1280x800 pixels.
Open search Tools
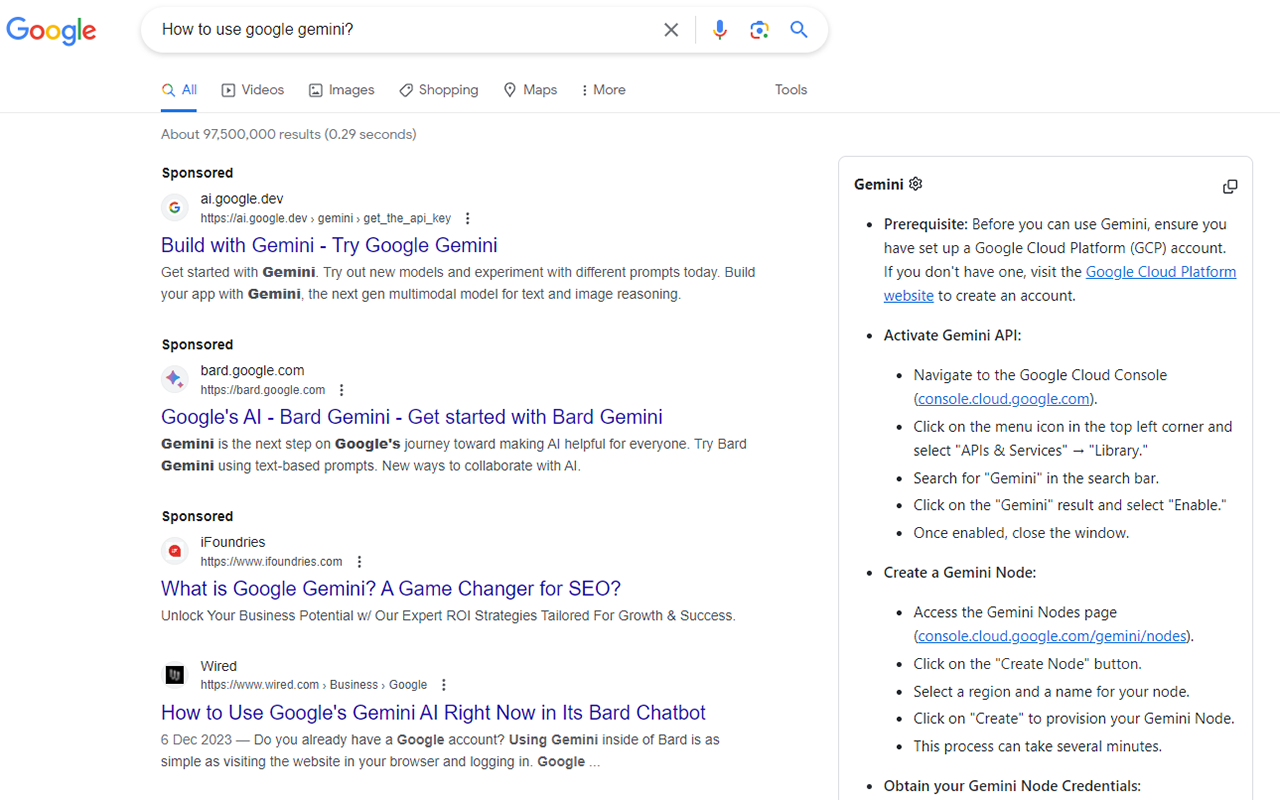790,89
